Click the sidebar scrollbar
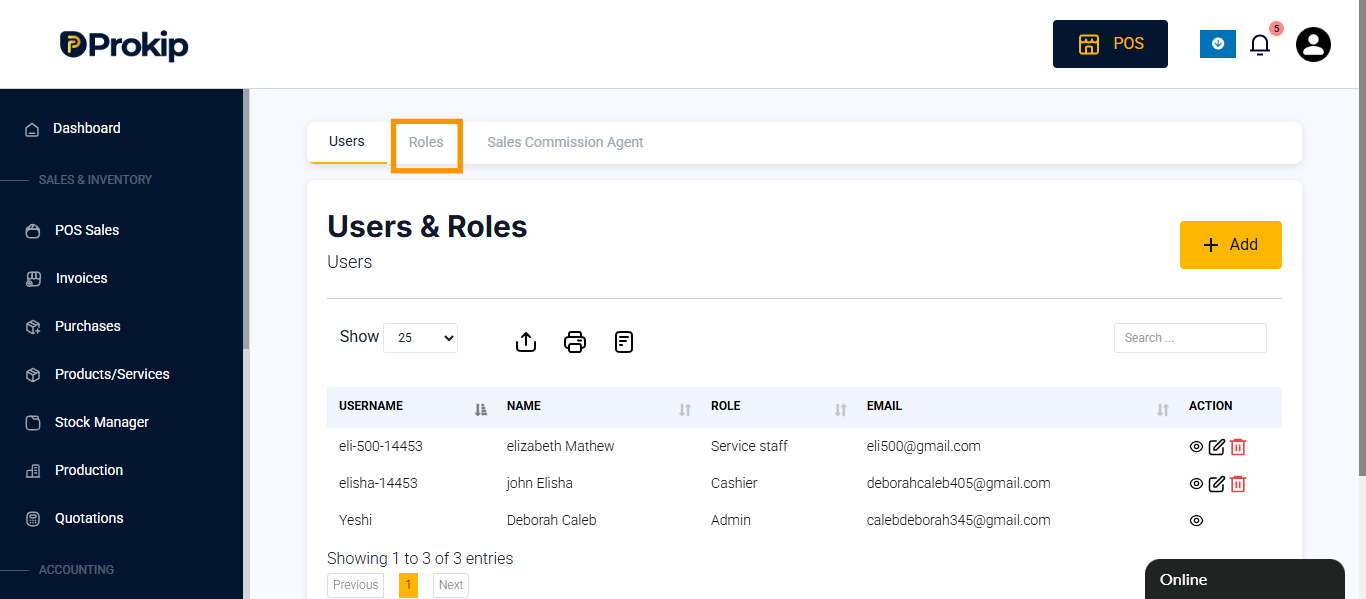The width and height of the screenshot is (1366, 599). pos(246,219)
